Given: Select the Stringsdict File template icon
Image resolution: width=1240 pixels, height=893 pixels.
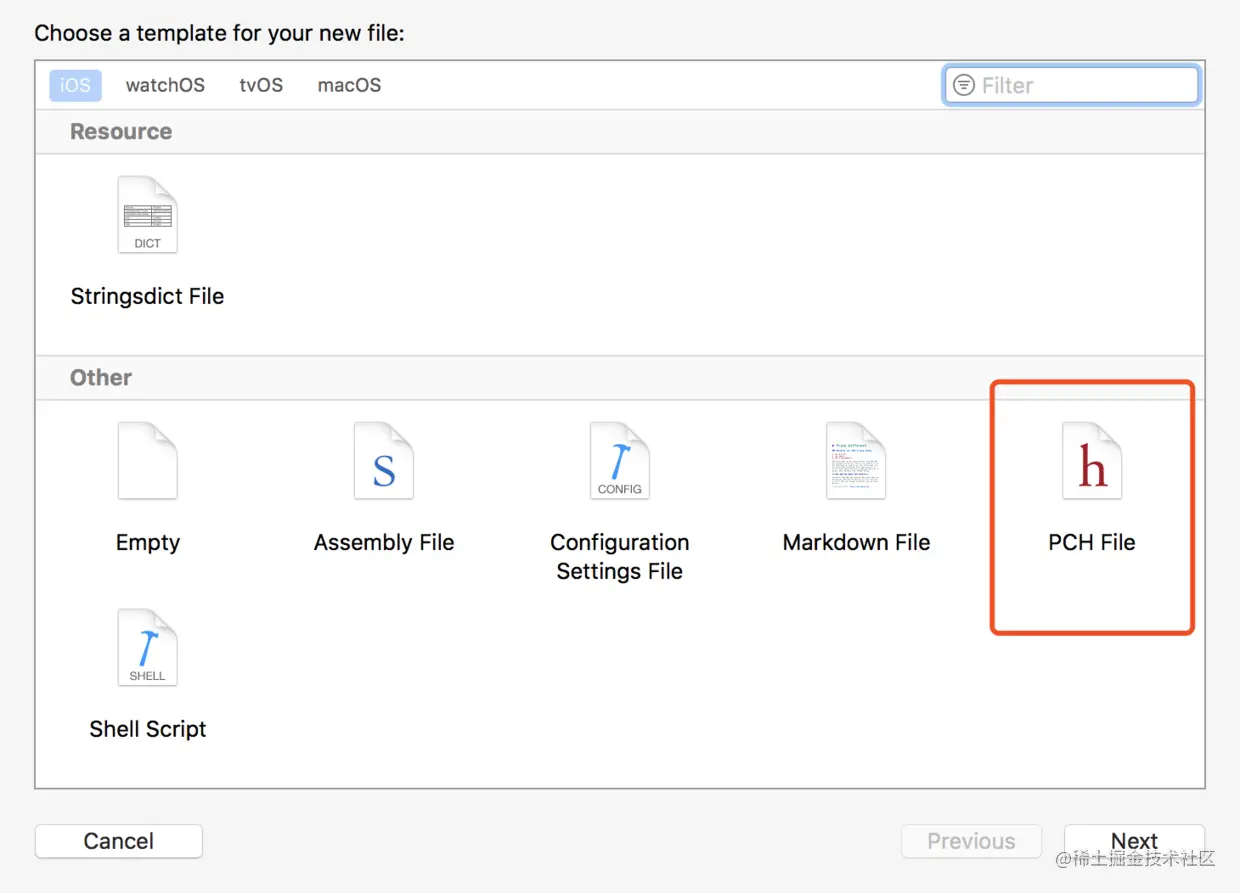Looking at the screenshot, I should pos(148,214).
